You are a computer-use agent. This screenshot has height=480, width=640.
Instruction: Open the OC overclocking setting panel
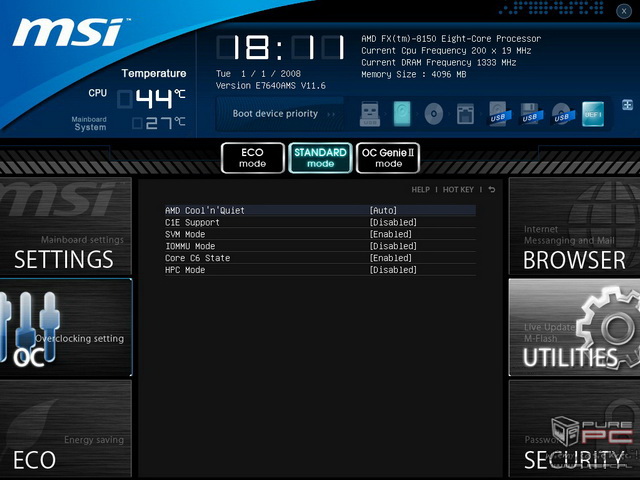[x=66, y=327]
